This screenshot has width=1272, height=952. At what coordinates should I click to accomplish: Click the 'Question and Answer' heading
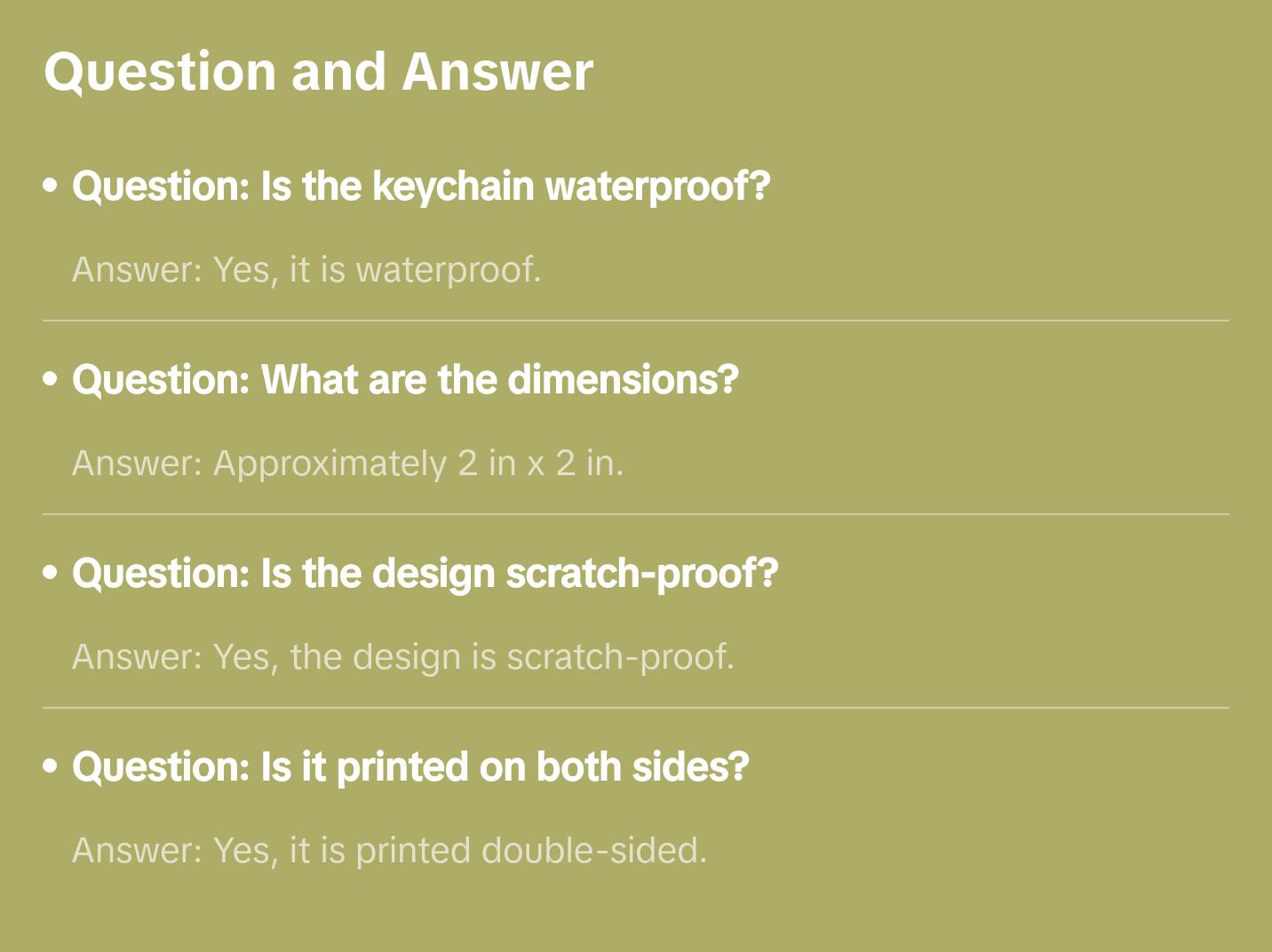318,71
